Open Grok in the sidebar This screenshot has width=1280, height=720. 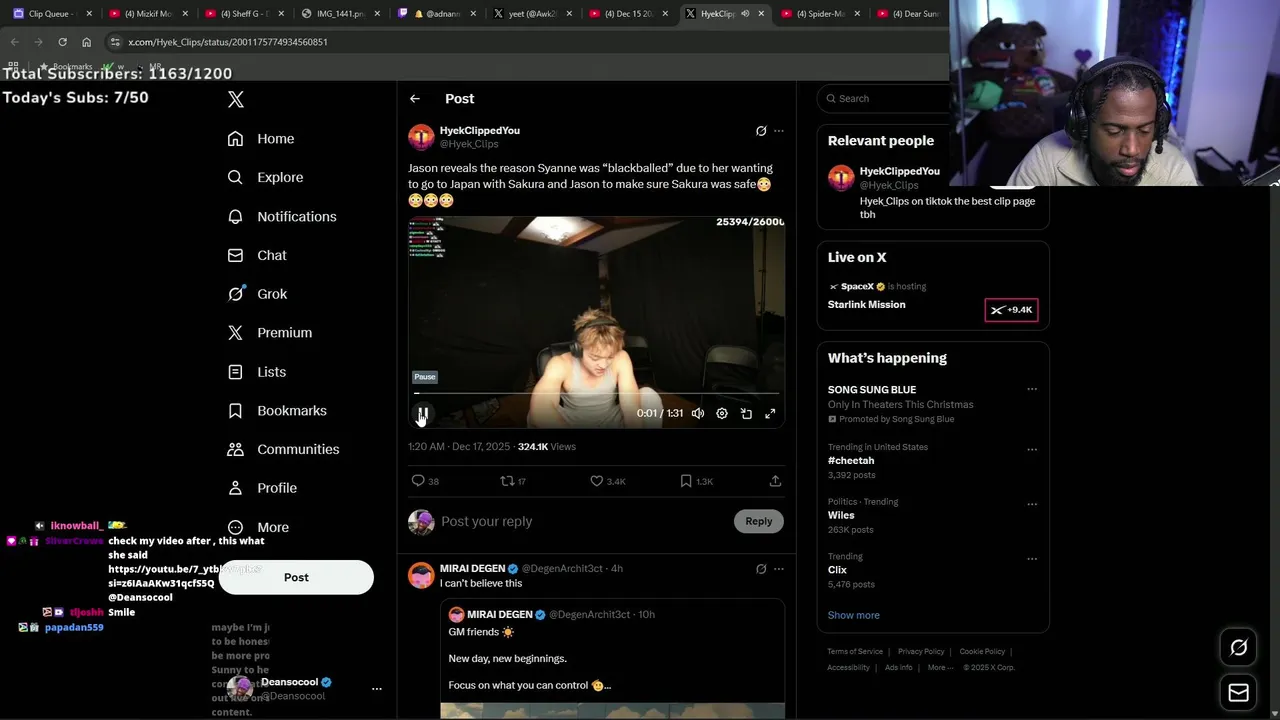coord(257,294)
